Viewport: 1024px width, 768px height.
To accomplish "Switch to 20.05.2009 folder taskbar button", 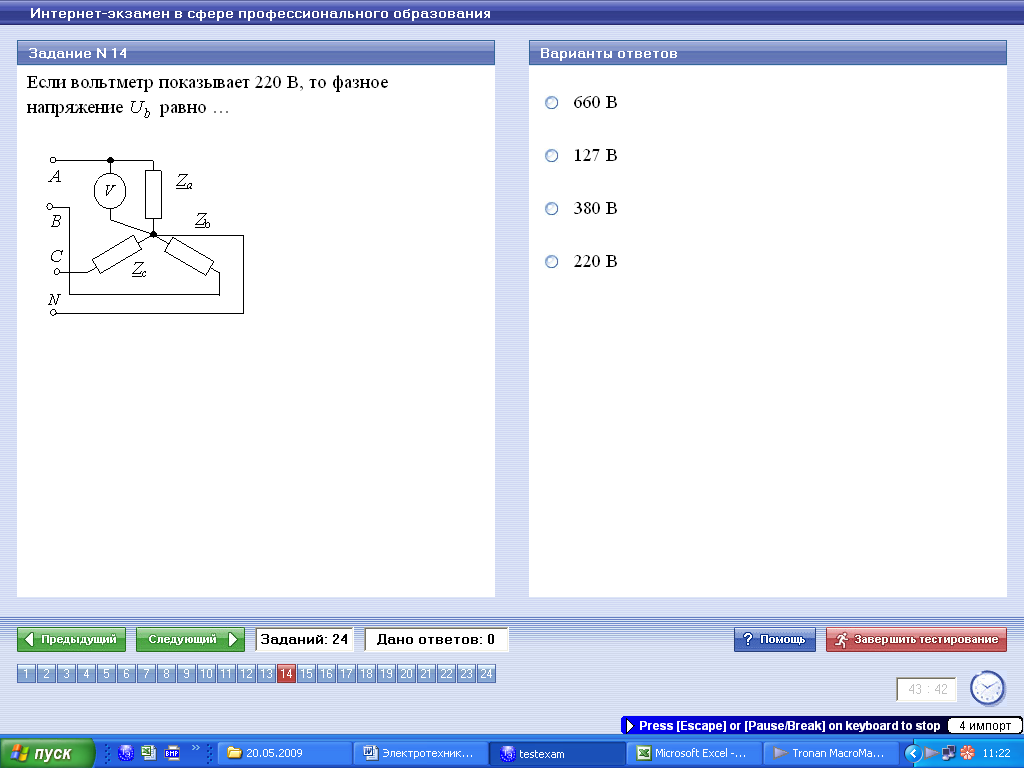I will pyautogui.click(x=283, y=753).
